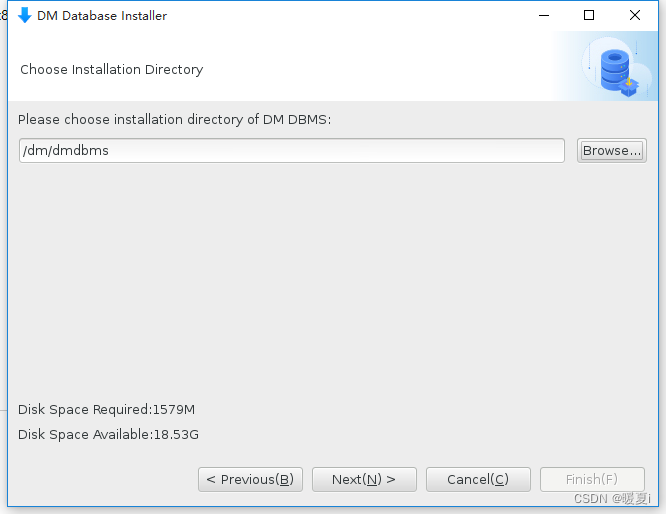Go back with Previous(B) button
The height and width of the screenshot is (514, 666).
(250, 480)
